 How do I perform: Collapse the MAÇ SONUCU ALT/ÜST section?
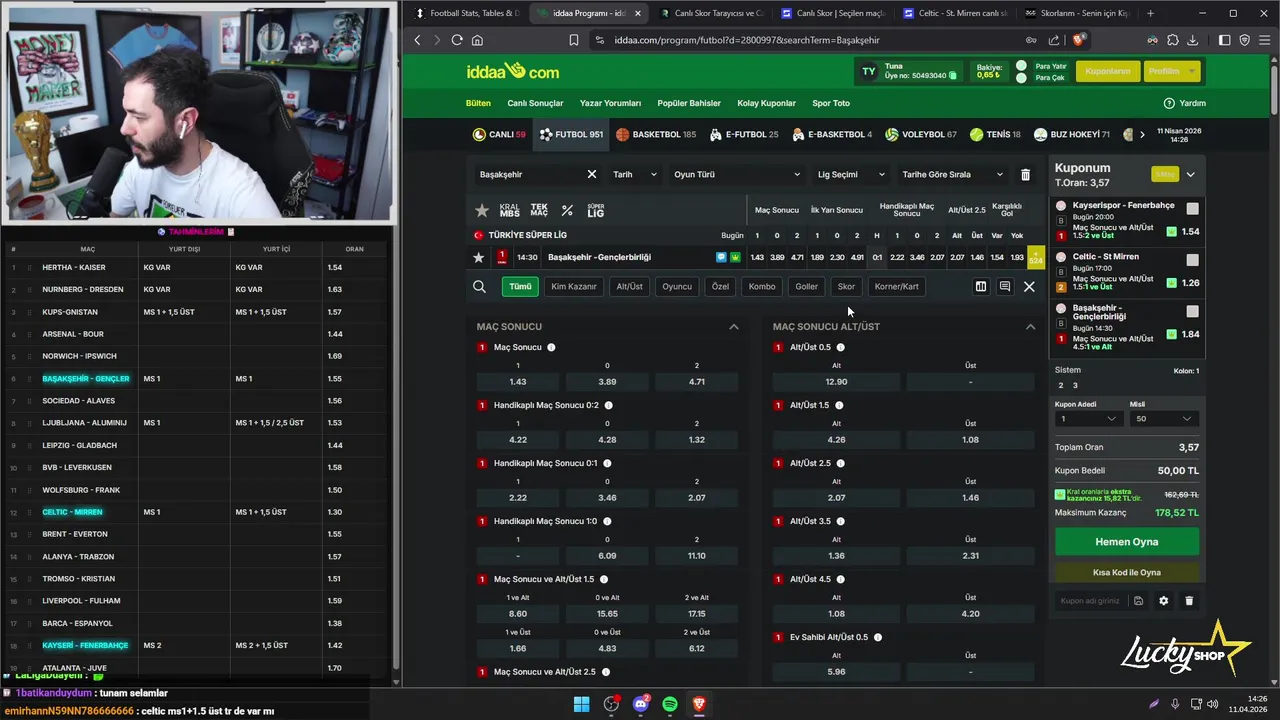(1030, 327)
